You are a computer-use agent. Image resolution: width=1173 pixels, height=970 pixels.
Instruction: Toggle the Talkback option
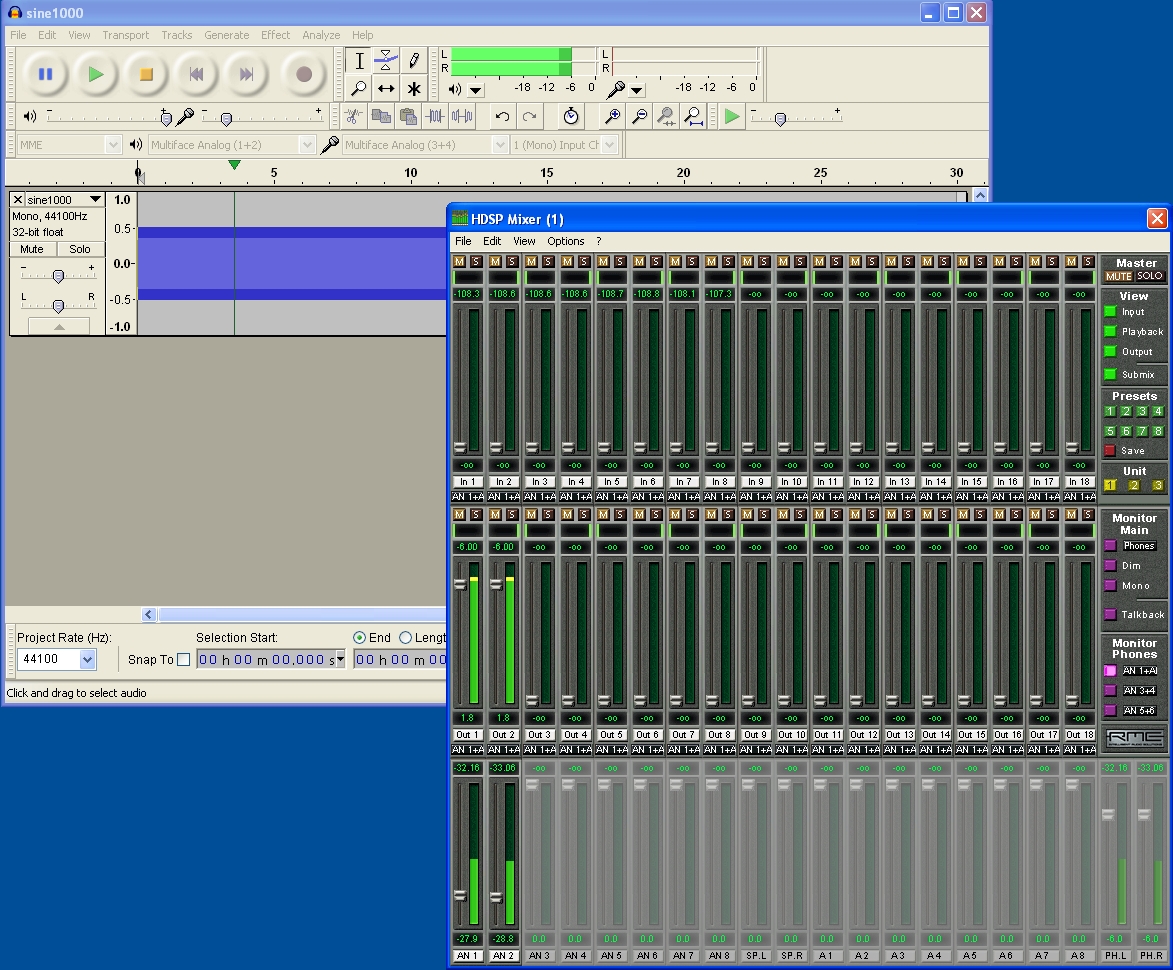coord(1110,615)
